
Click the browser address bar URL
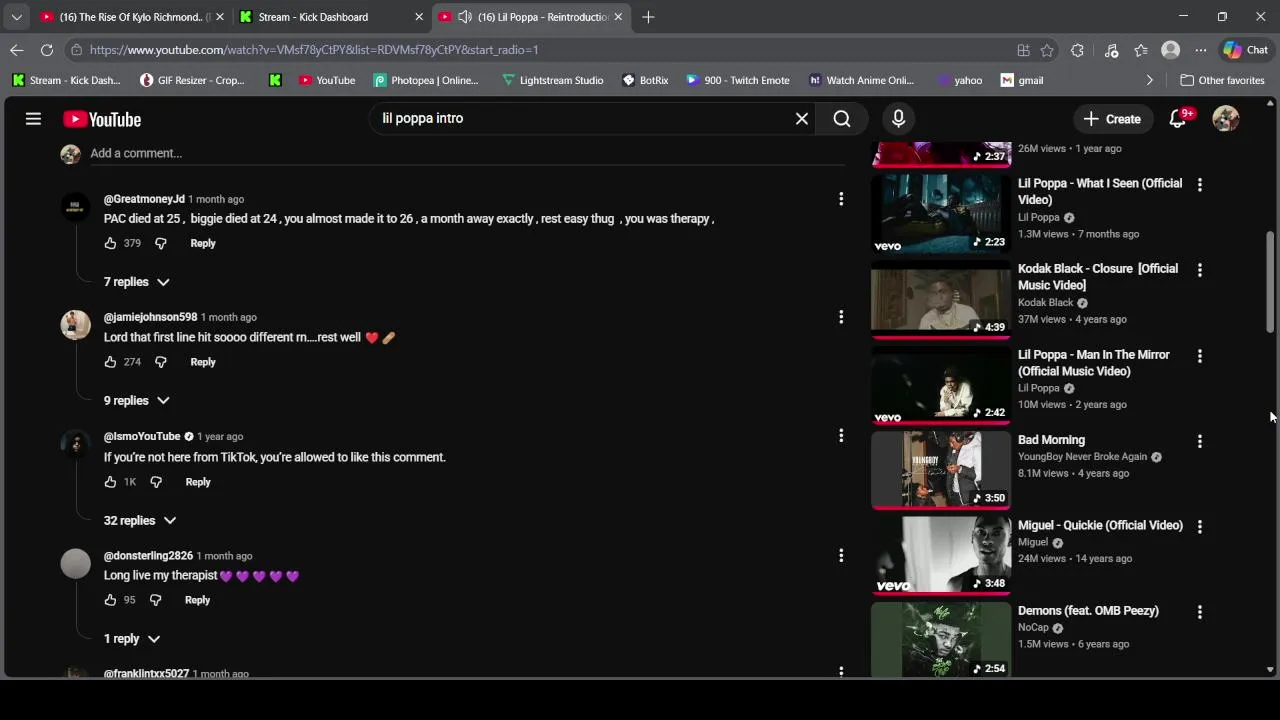pos(314,50)
